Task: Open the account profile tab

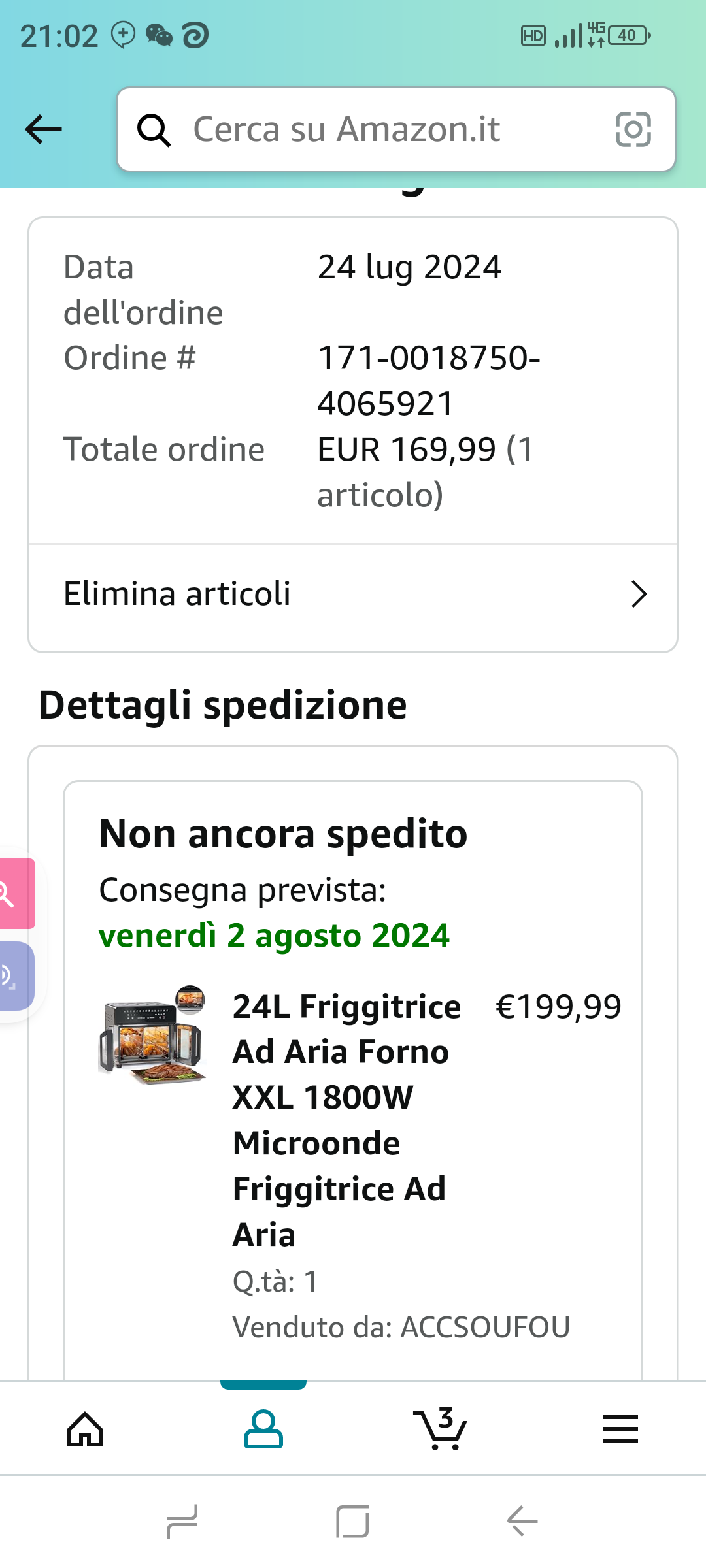Action: coord(263,1429)
